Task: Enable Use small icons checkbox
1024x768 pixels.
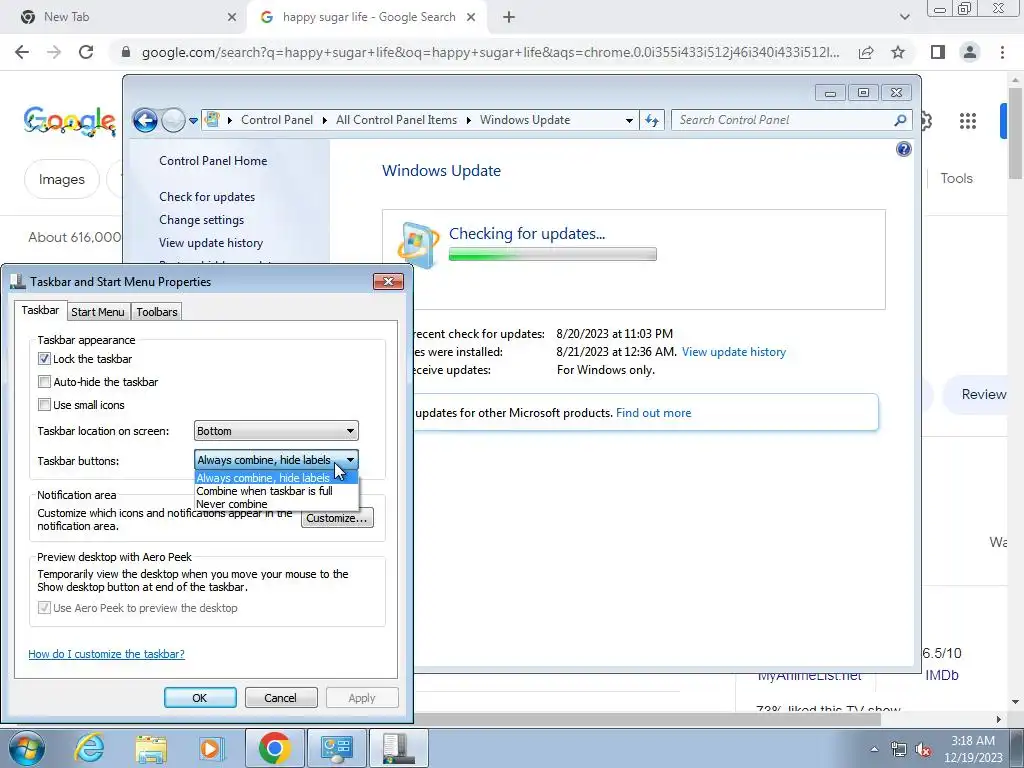Action: click(44, 404)
